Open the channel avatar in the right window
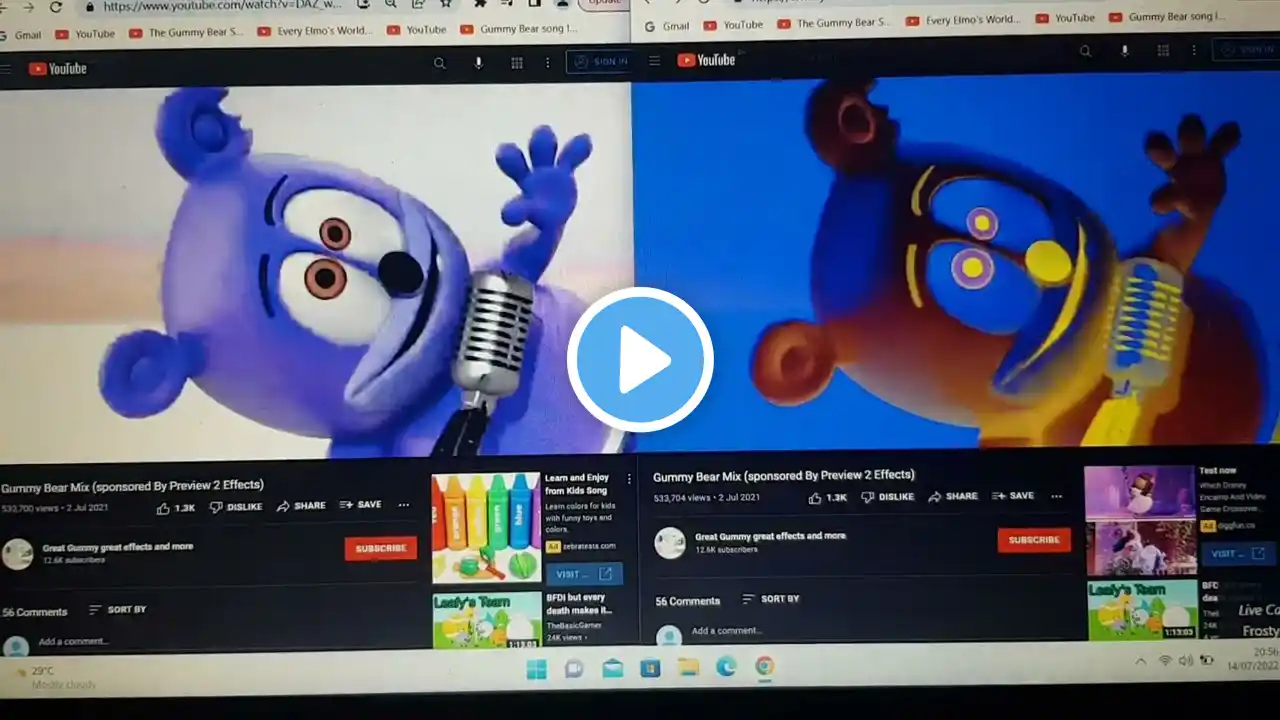 [x=670, y=543]
